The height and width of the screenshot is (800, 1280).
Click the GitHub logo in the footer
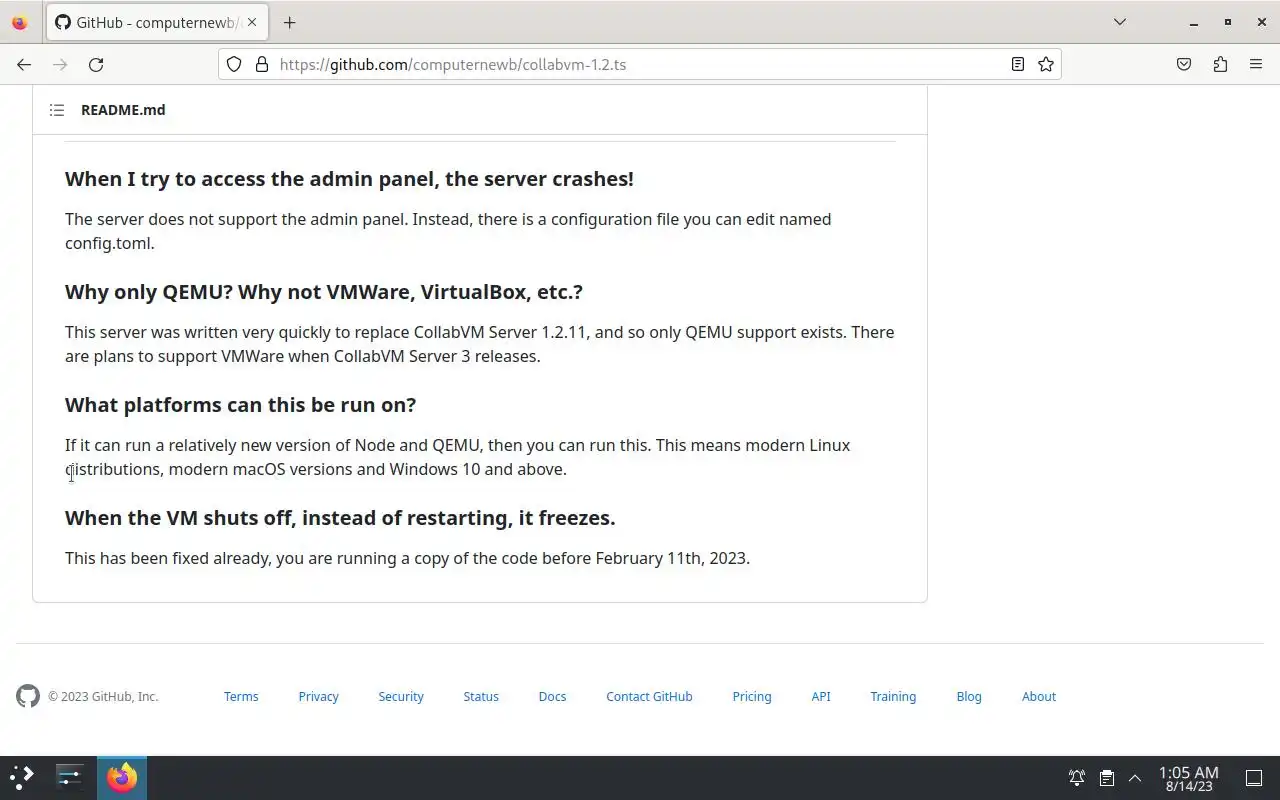pyautogui.click(x=28, y=696)
